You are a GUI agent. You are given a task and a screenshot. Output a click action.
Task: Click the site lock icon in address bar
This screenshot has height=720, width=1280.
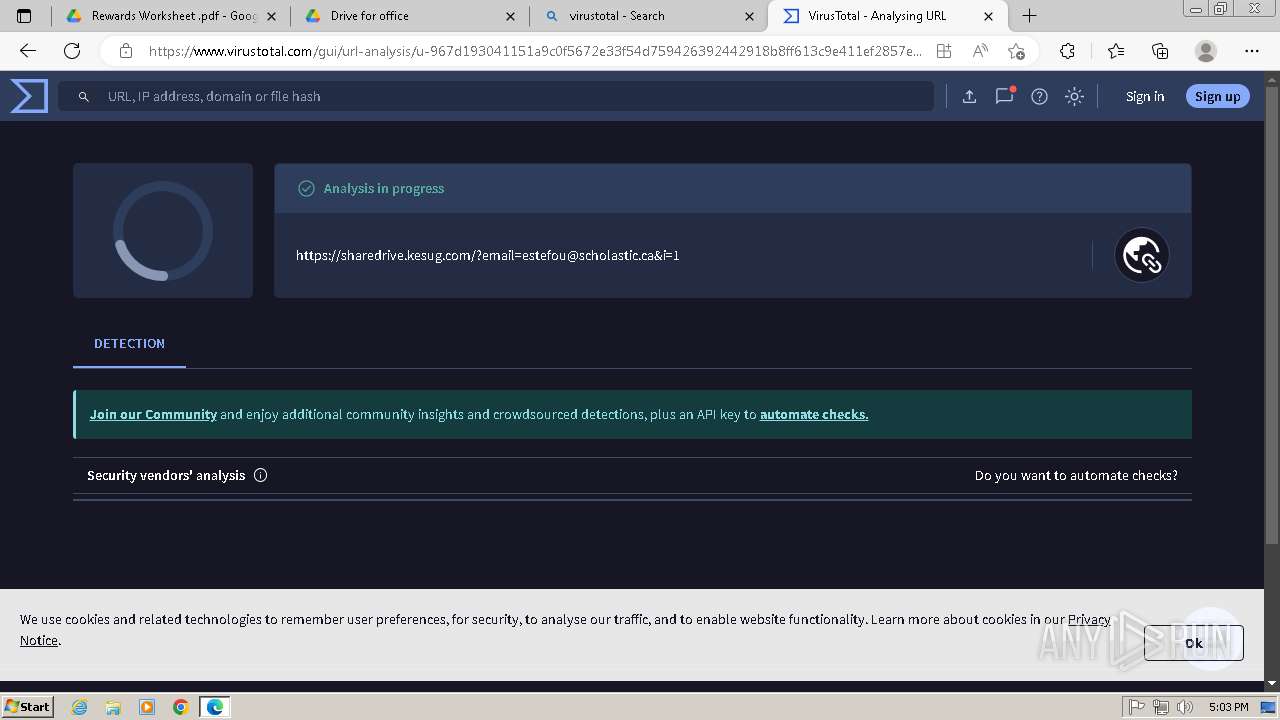[125, 51]
